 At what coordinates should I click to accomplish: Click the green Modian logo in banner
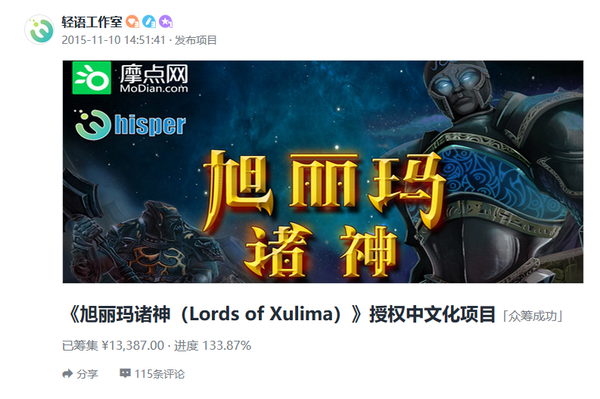coord(92,78)
